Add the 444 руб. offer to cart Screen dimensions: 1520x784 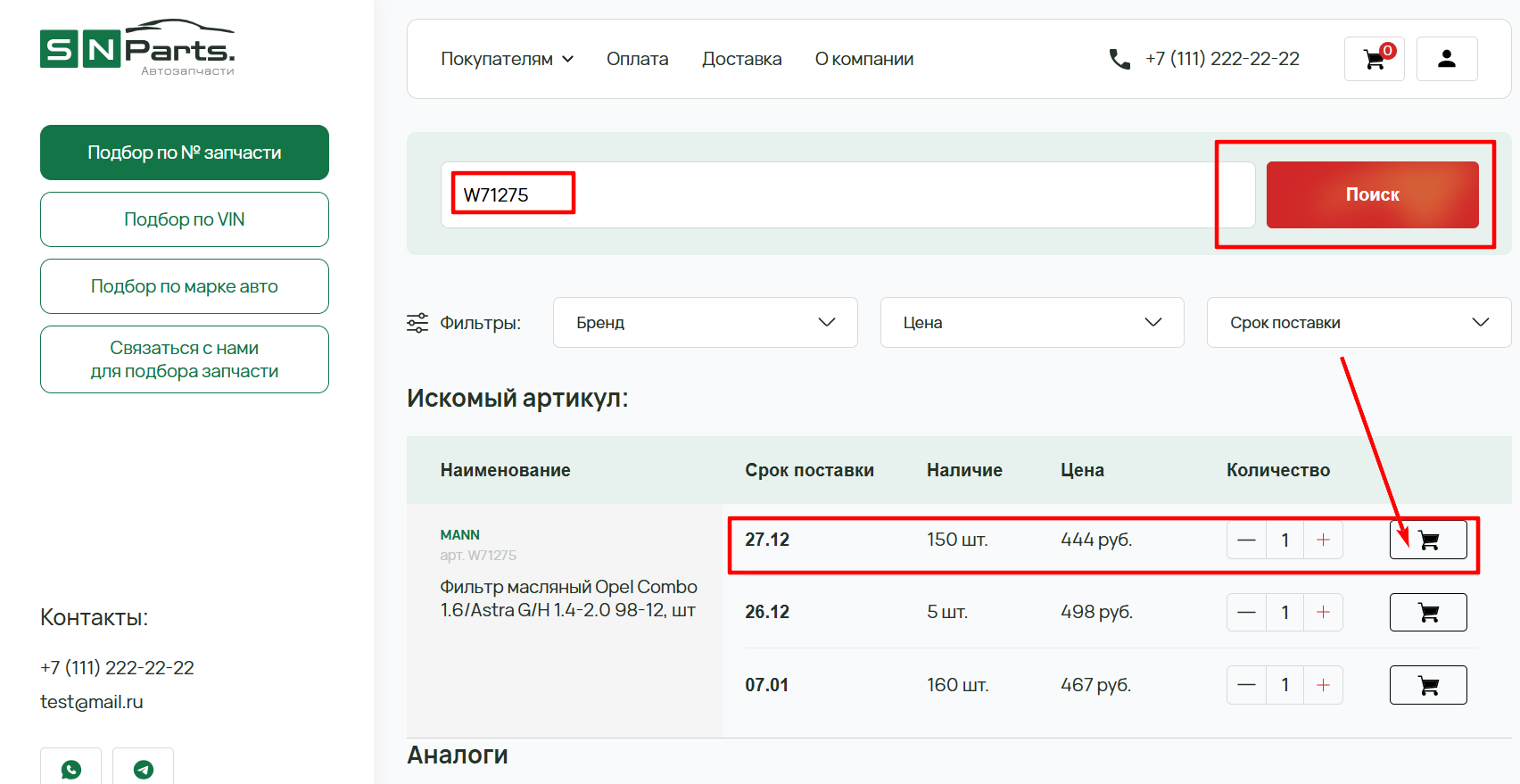pos(1427,541)
